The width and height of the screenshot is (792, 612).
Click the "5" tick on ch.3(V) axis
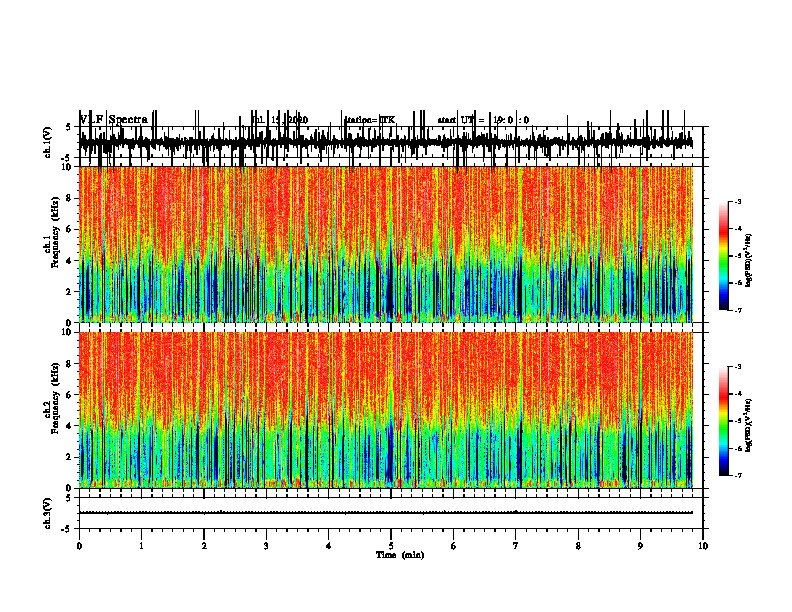pos(69,498)
